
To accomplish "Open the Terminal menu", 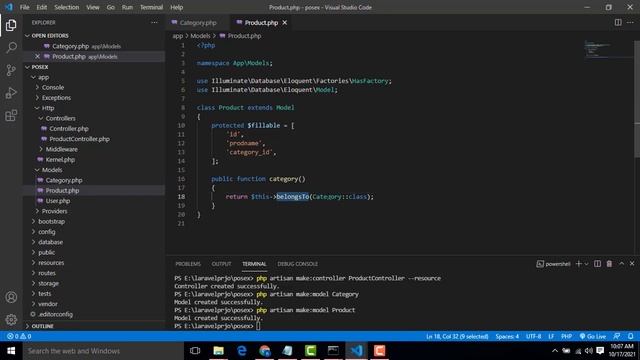I will tap(151, 7).
